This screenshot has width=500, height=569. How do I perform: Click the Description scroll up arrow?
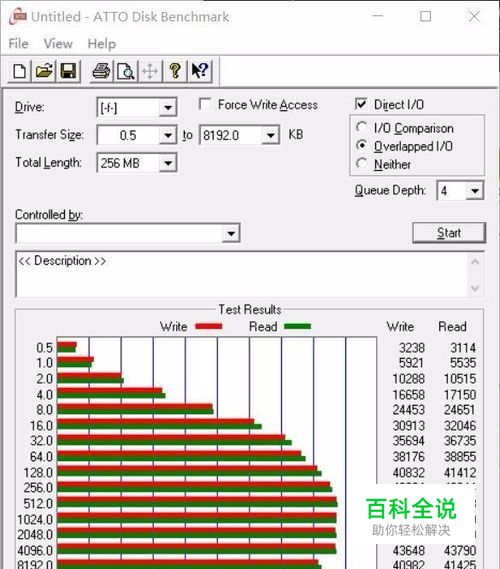tap(475, 262)
